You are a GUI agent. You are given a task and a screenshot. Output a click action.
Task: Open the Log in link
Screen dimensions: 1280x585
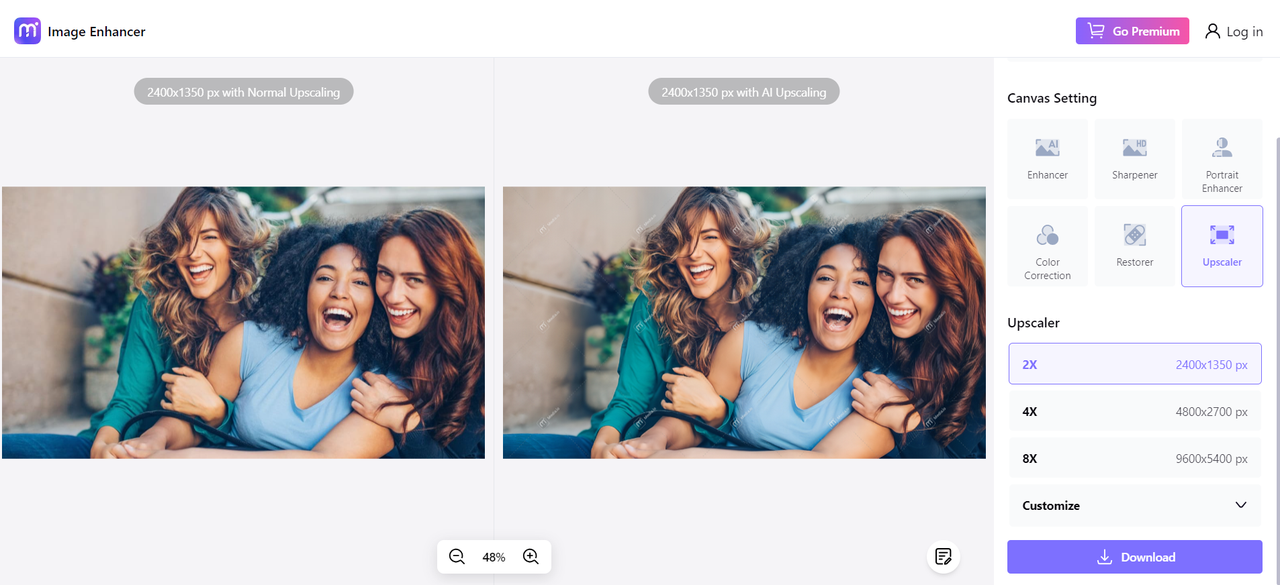coord(1234,31)
